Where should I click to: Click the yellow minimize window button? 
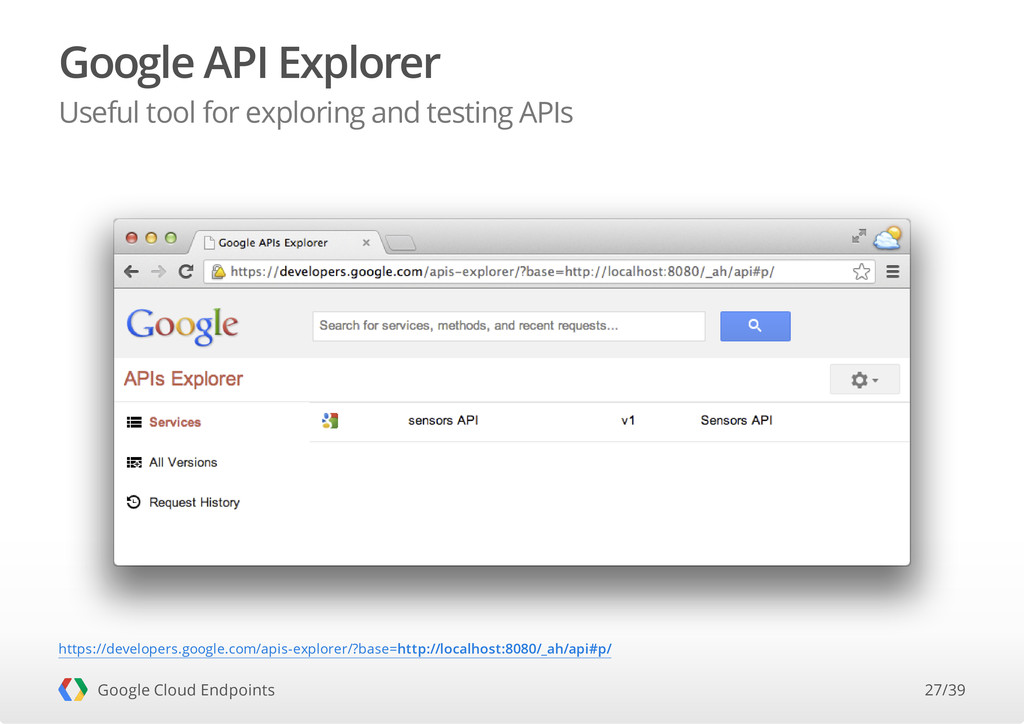pyautogui.click(x=151, y=238)
